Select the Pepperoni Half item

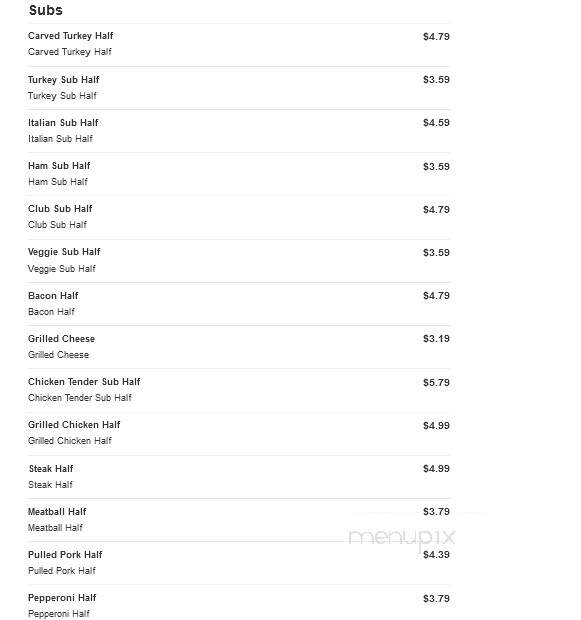[x=62, y=598]
